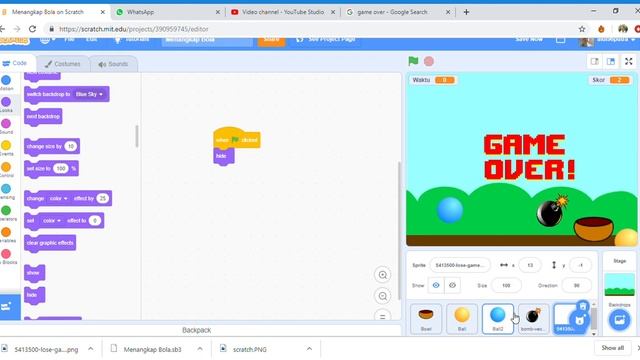Open the account username dropdown menu
640x360 pixels.
pyautogui.click(x=608, y=39)
